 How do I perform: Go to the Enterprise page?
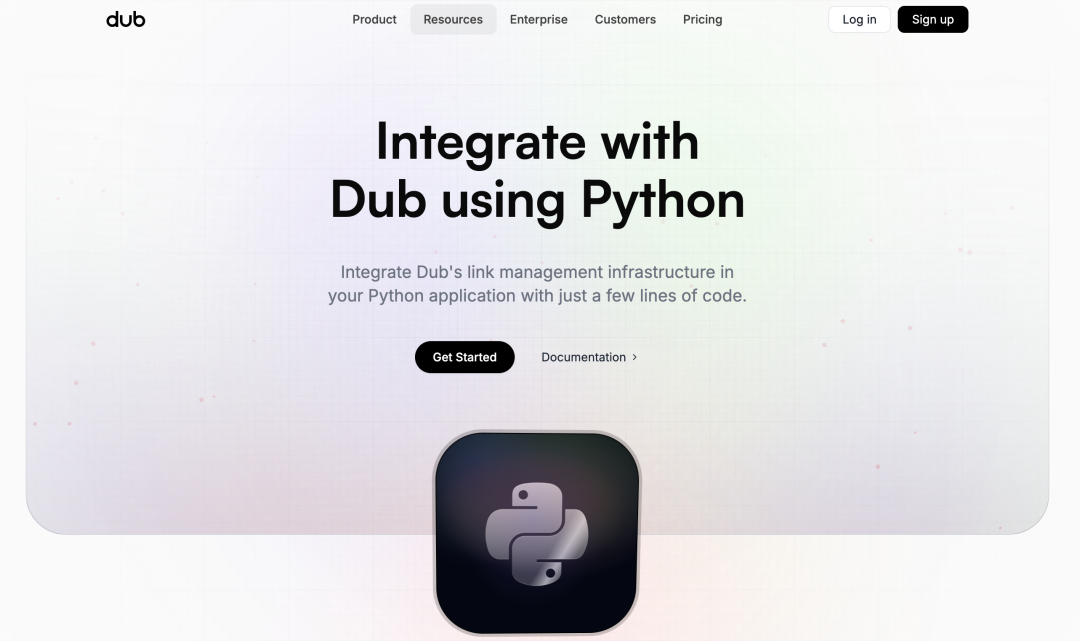point(539,19)
